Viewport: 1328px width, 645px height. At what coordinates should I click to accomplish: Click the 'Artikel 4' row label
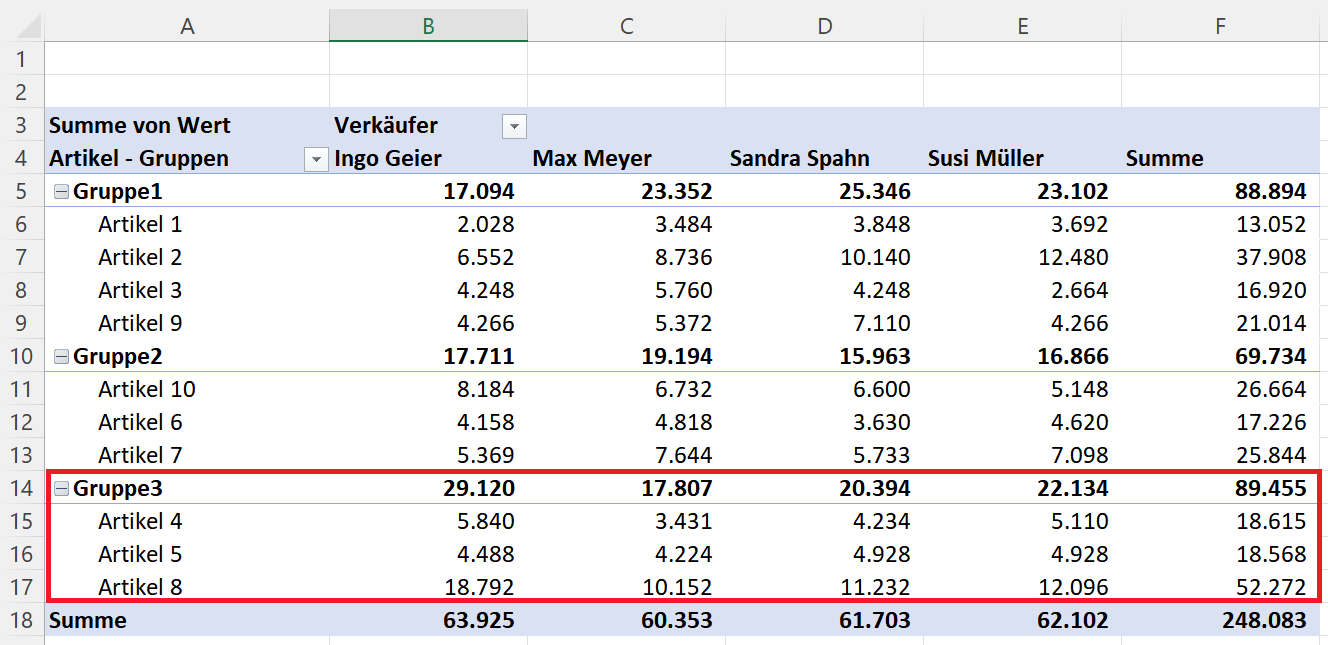pyautogui.click(x=140, y=521)
